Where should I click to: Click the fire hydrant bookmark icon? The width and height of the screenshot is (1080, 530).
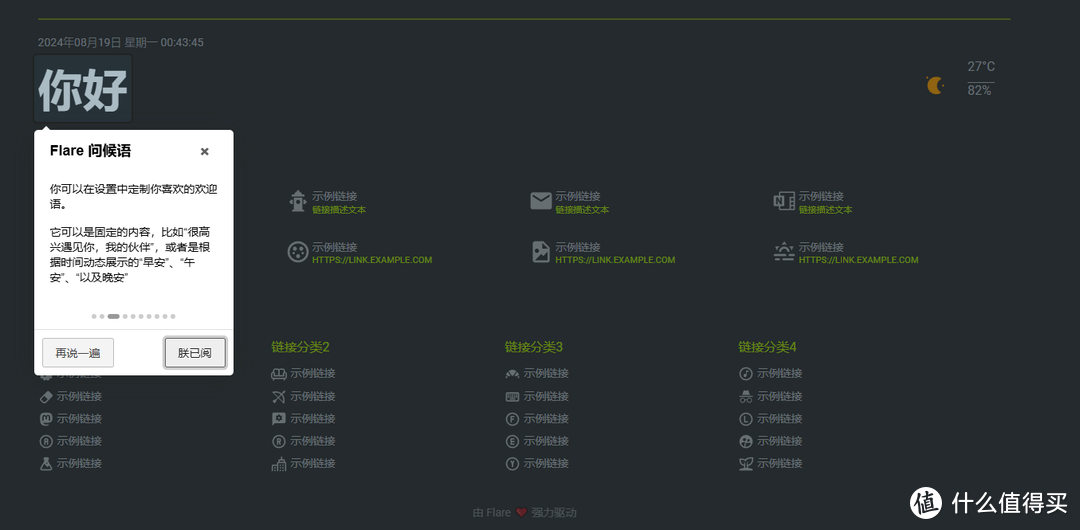point(297,201)
